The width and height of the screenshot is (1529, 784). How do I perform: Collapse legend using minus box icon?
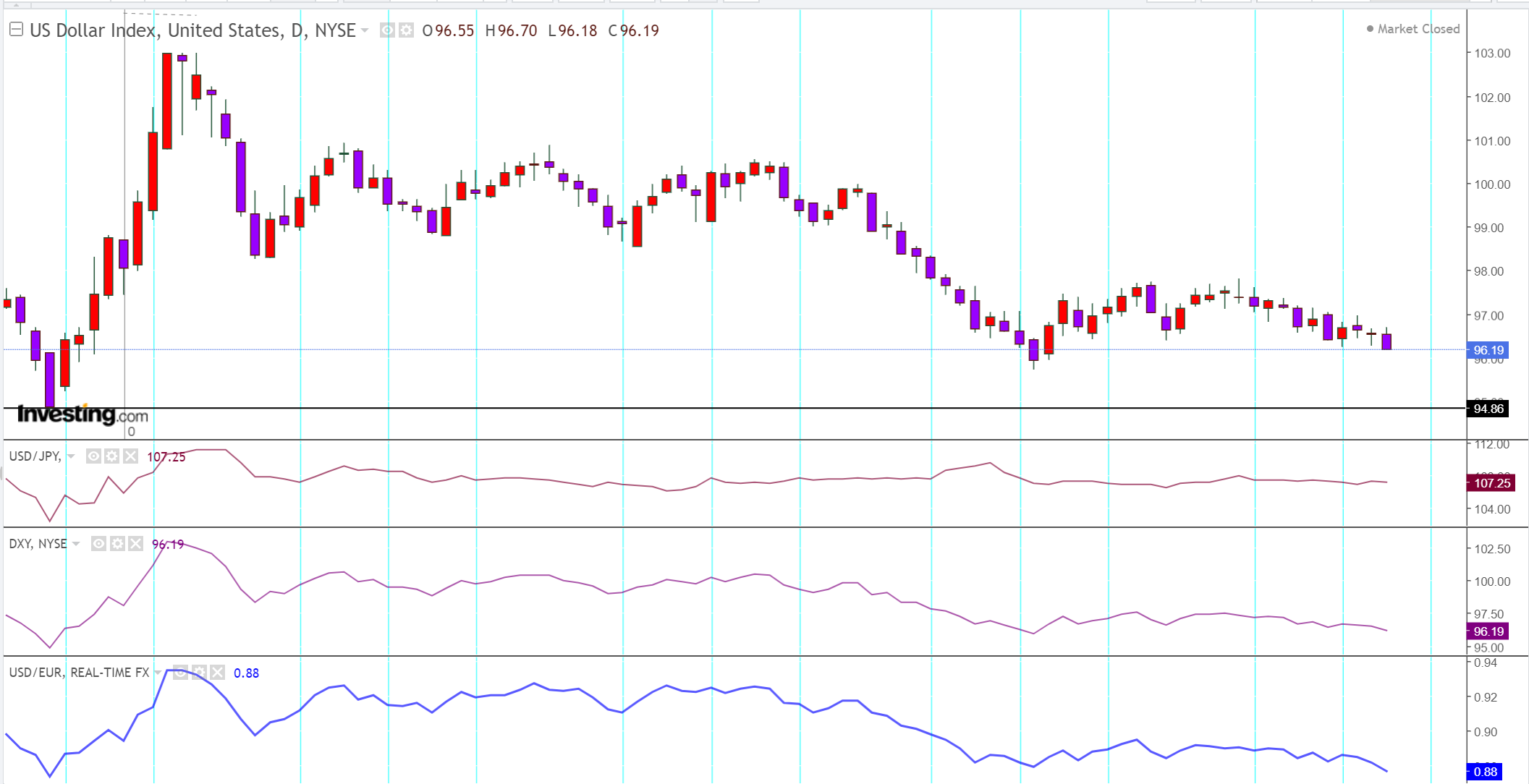pos(16,30)
